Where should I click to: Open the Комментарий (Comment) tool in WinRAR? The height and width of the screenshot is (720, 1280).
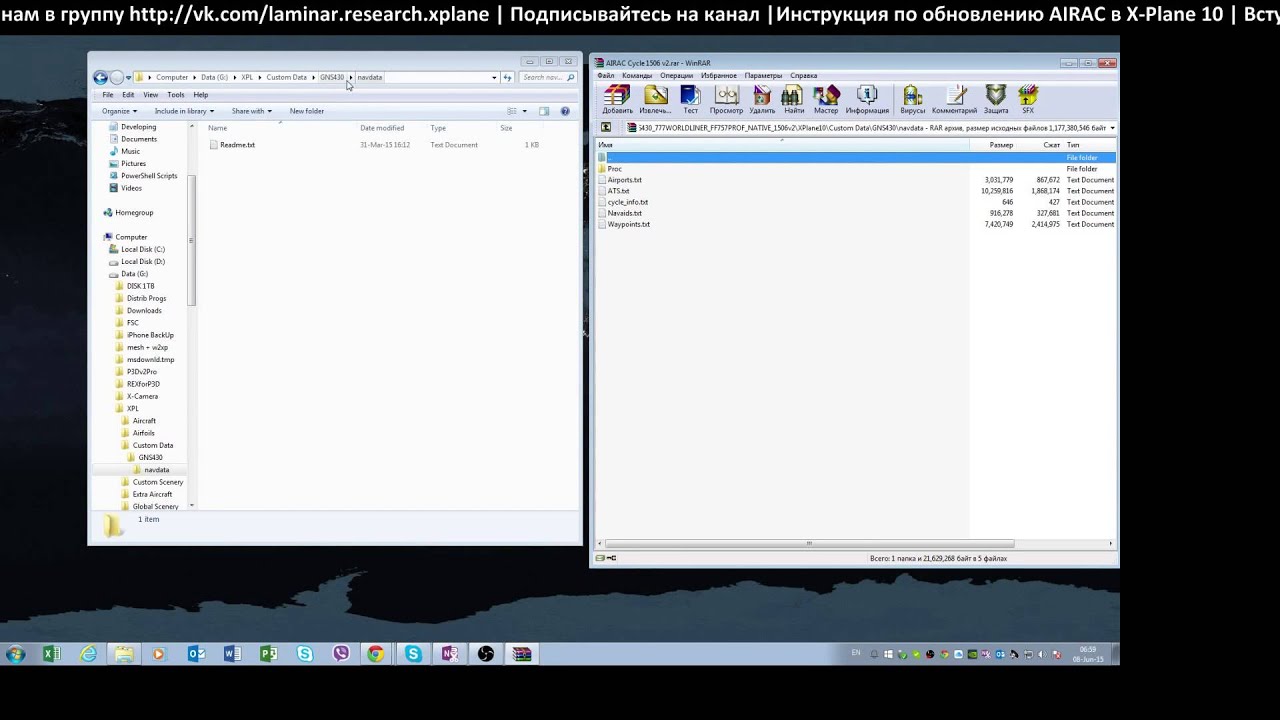pyautogui.click(x=955, y=99)
